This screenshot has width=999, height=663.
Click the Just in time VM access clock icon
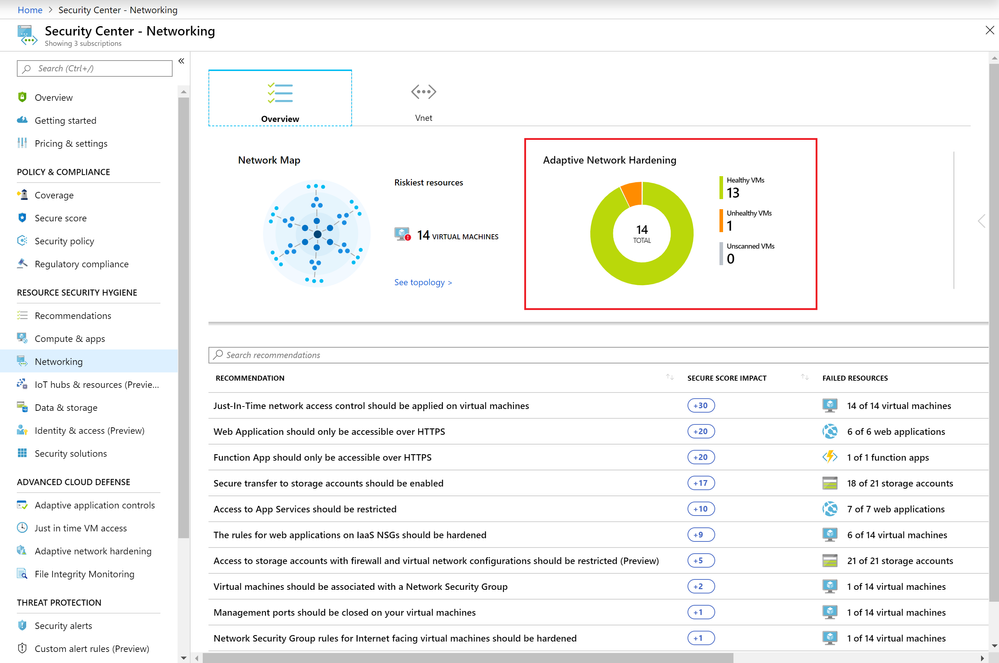tap(22, 527)
